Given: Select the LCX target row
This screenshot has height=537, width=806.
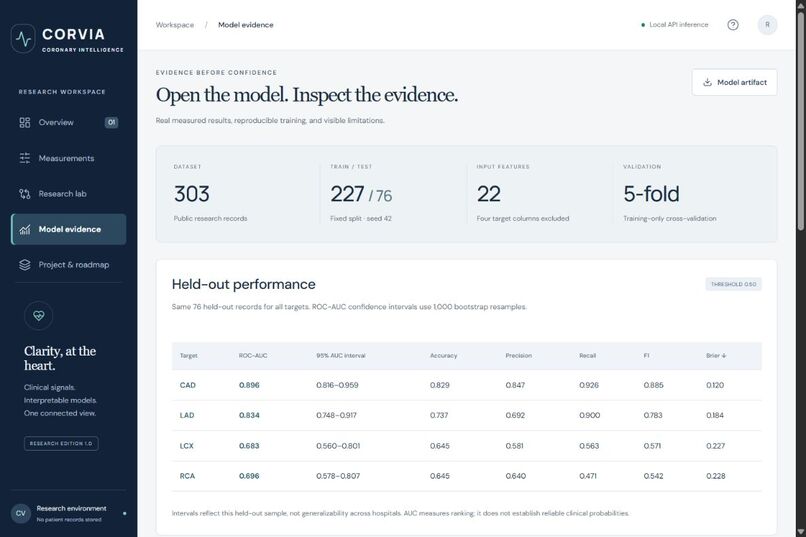Looking at the screenshot, I should (x=466, y=446).
